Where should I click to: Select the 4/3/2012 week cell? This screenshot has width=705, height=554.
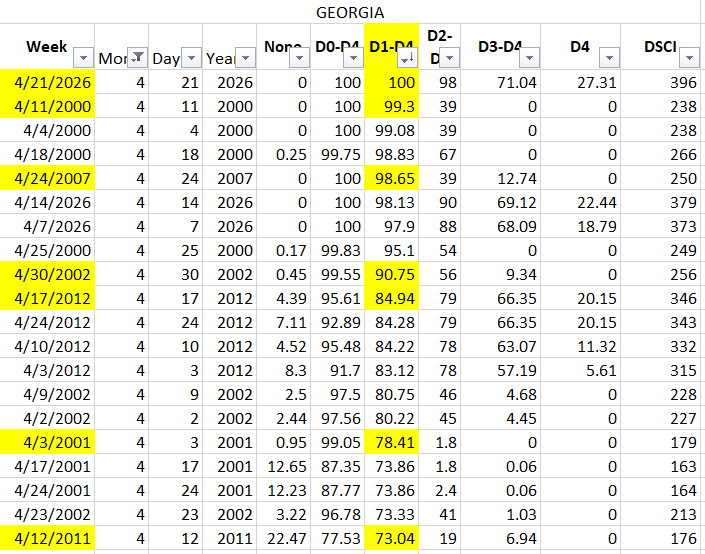coord(47,370)
